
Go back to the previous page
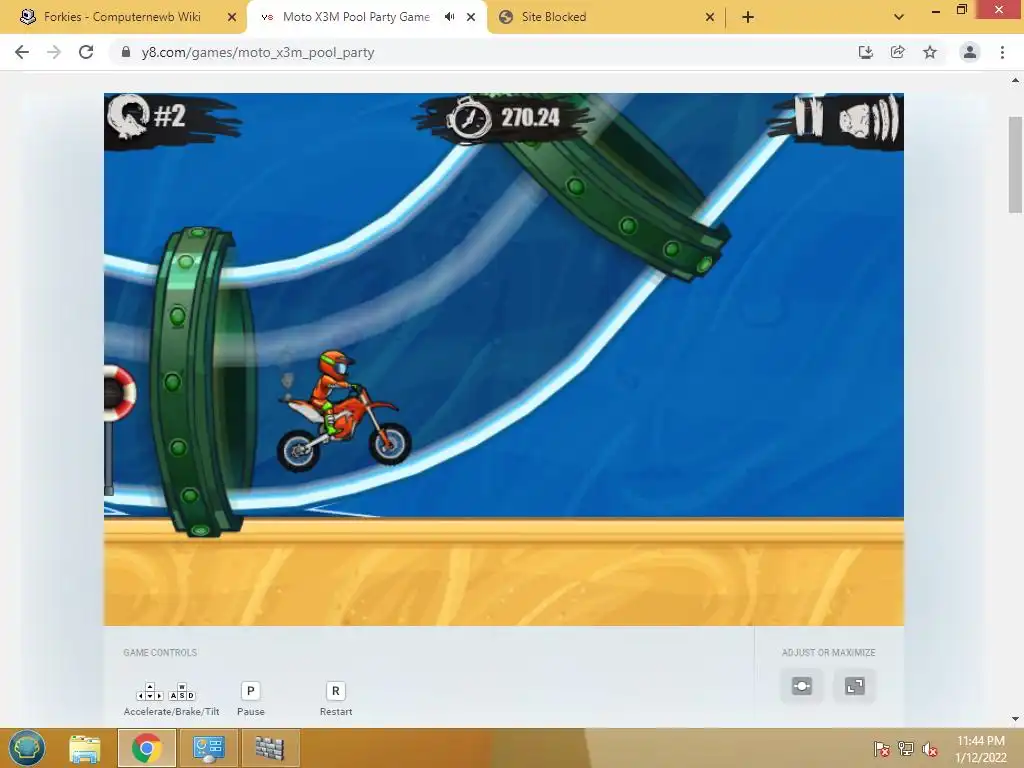click(x=22, y=52)
